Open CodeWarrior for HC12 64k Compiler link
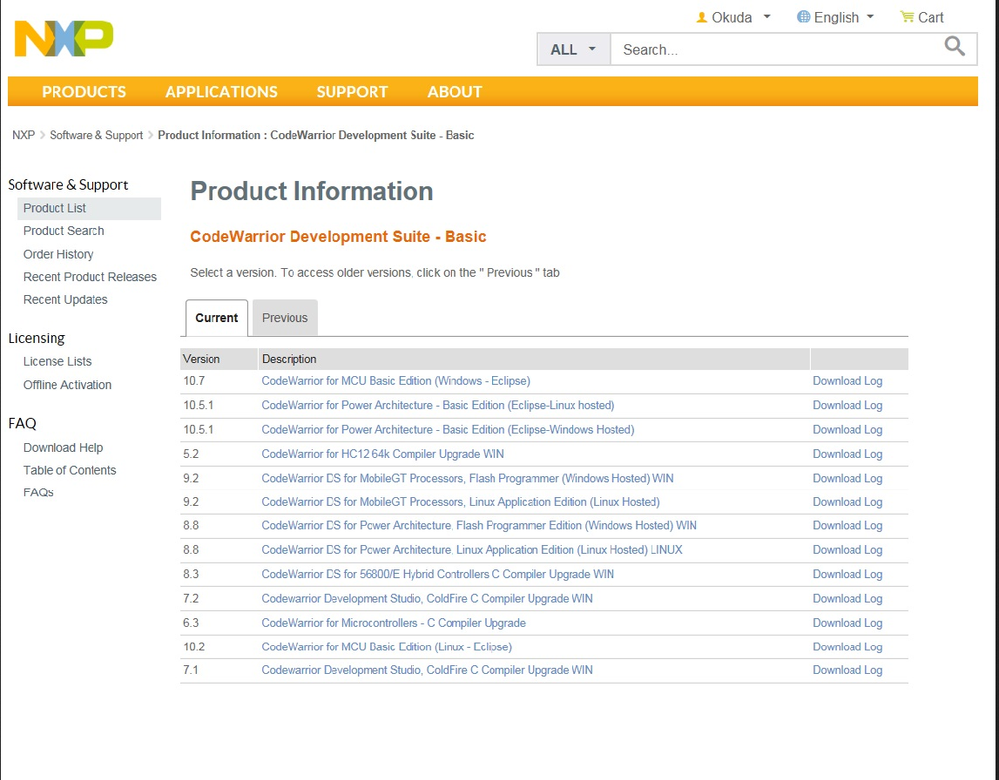 click(382, 454)
